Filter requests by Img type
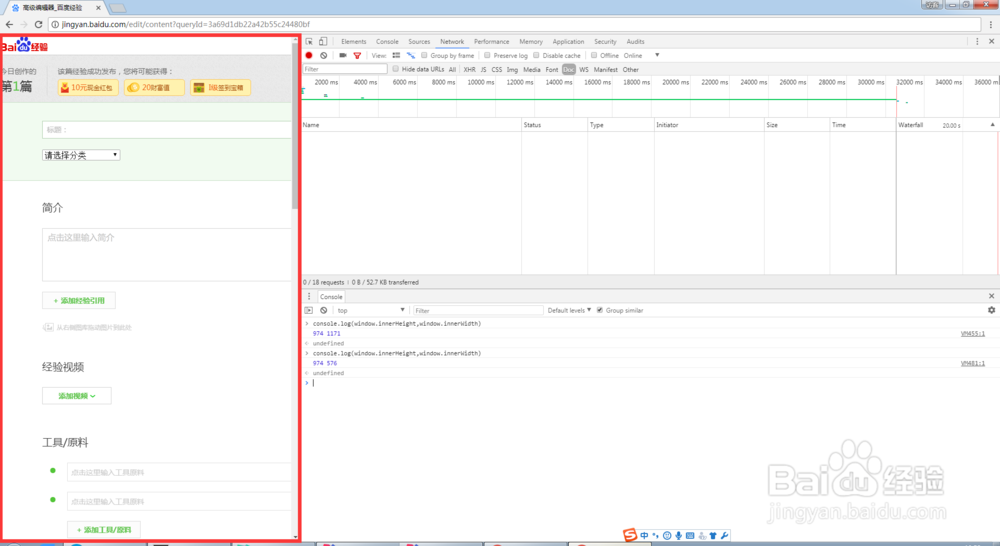The height and width of the screenshot is (546, 1000). pos(512,70)
